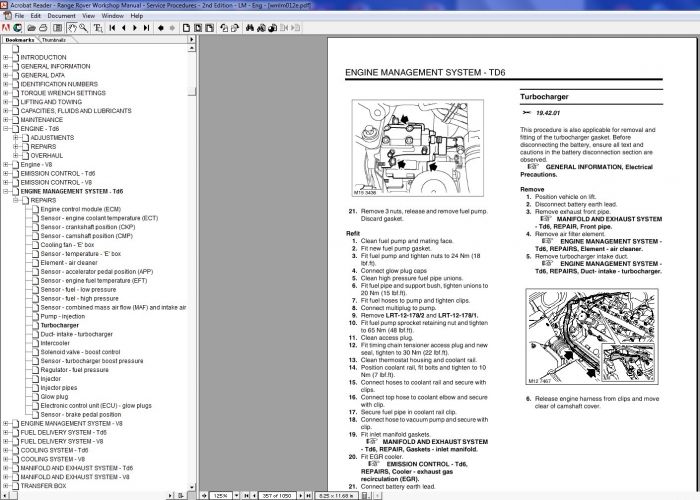The height and width of the screenshot is (500, 700).
Task: Switch to the Thumbnails tab
Action: point(54,40)
